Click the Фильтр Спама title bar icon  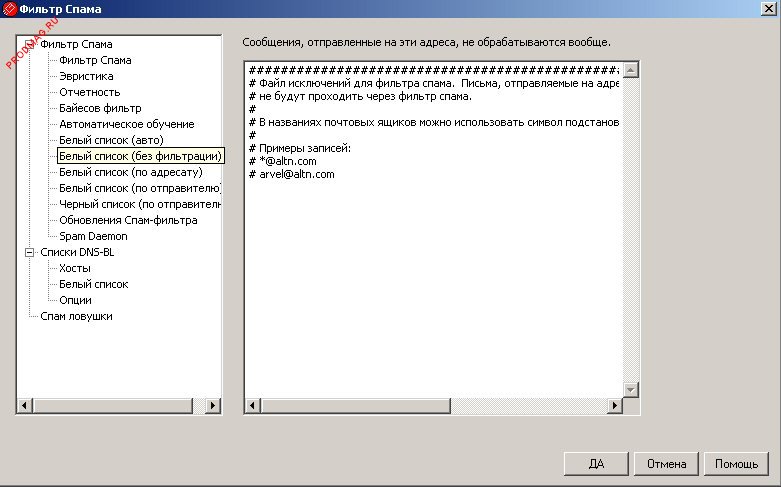pos(10,9)
